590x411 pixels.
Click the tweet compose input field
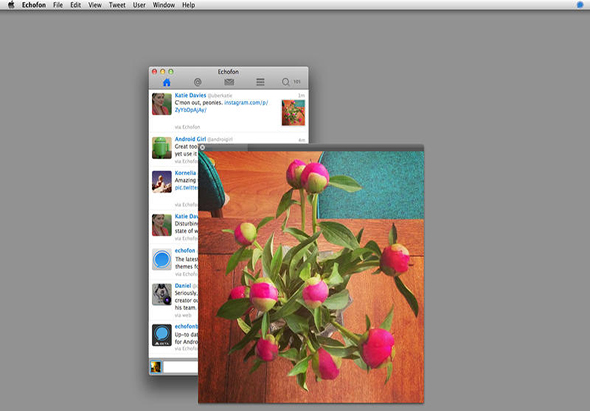[x=181, y=367]
